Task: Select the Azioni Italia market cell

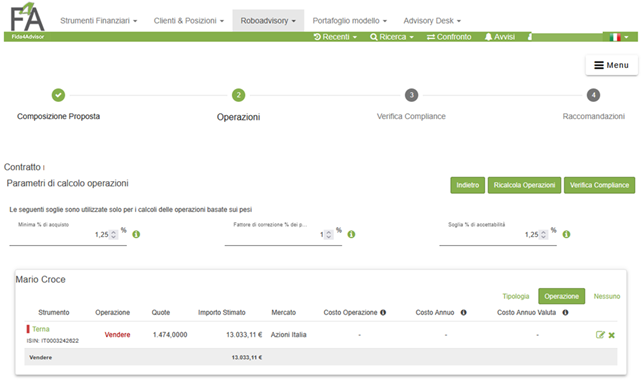Action: (288, 335)
